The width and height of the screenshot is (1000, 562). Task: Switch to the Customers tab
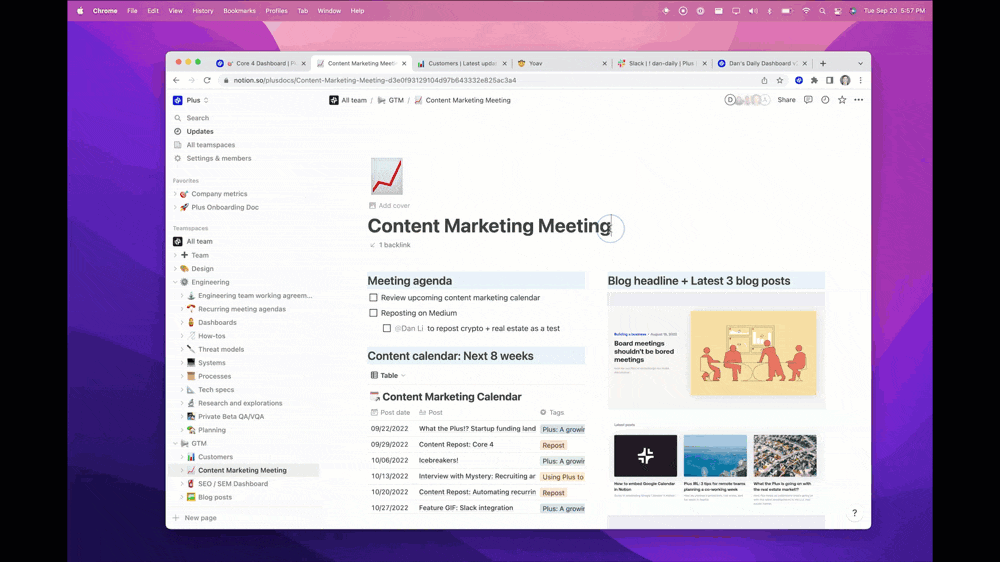[462, 63]
